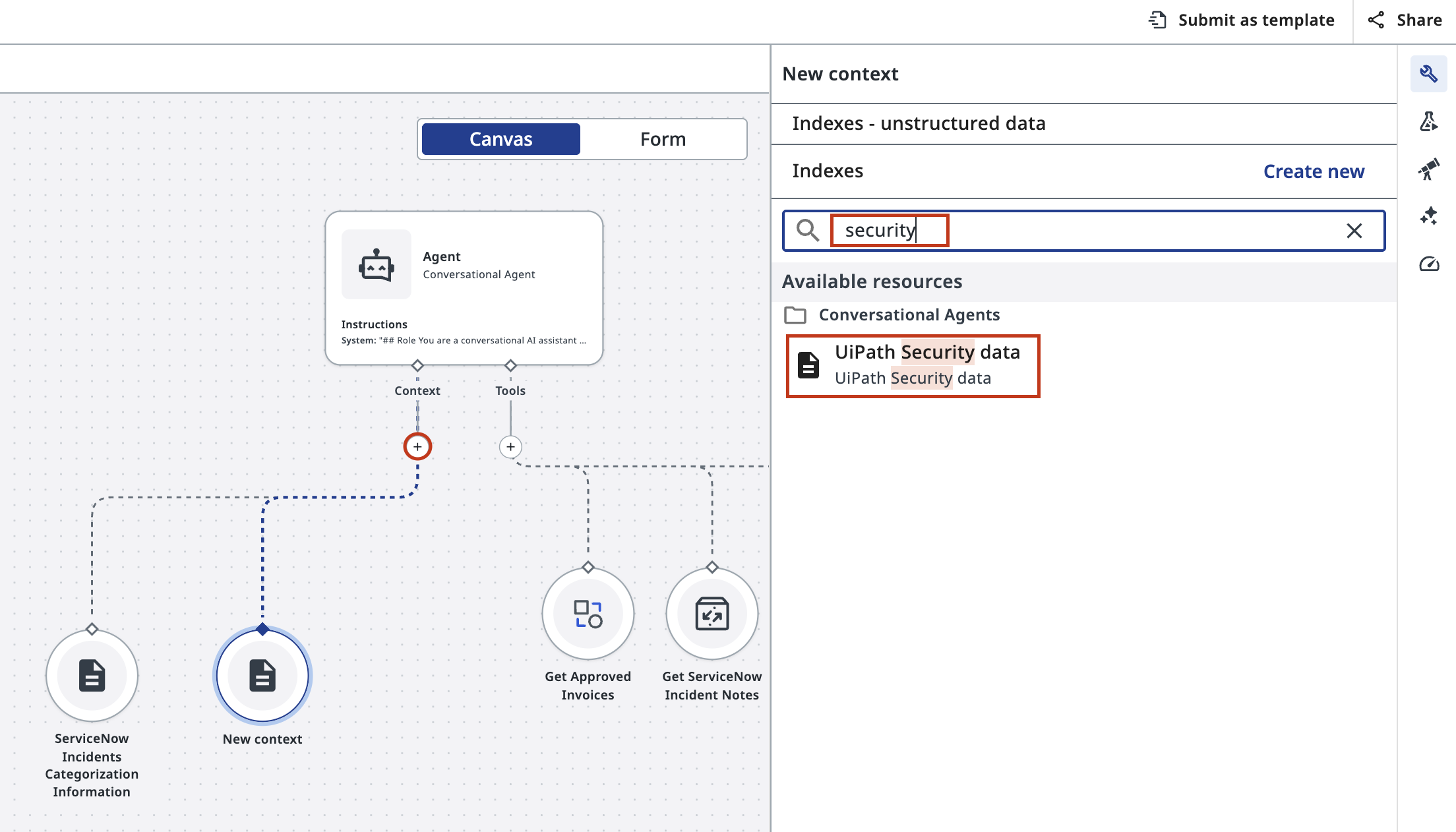Click the Share button
The width and height of the screenshot is (1456, 832).
click(x=1405, y=20)
